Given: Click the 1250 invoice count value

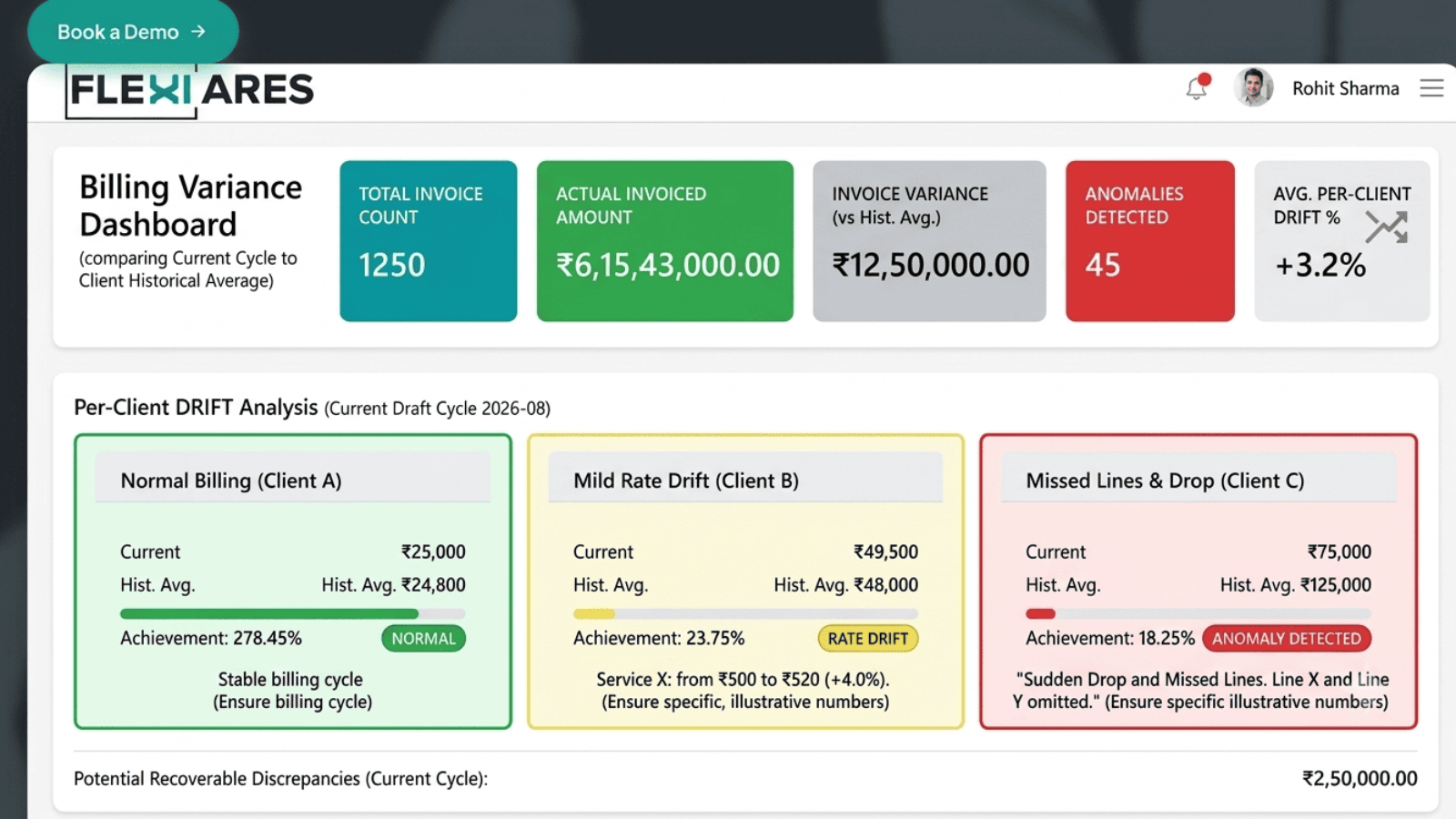Looking at the screenshot, I should click(x=391, y=265).
